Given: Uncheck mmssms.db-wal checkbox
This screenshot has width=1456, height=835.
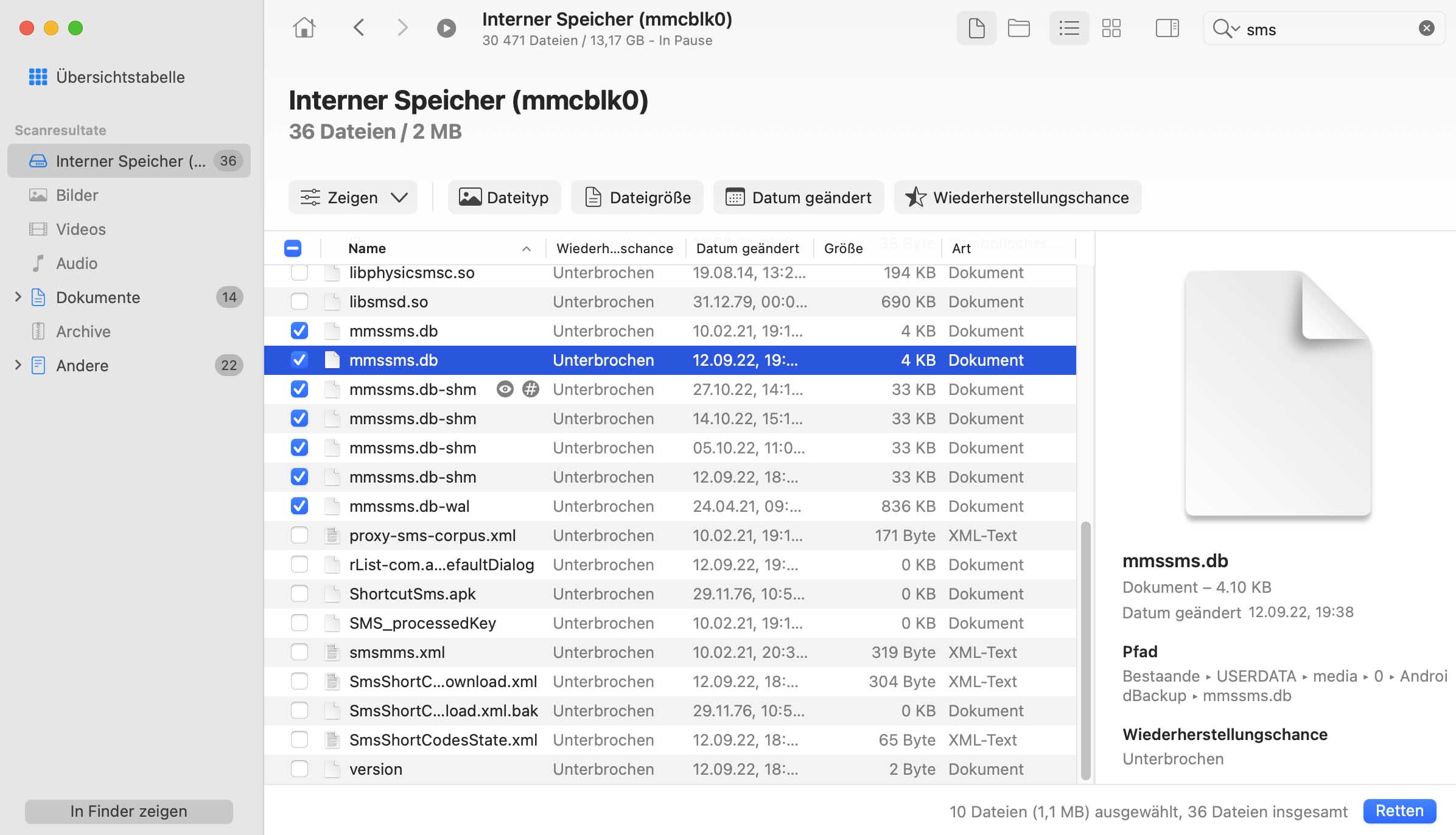Looking at the screenshot, I should [299, 506].
